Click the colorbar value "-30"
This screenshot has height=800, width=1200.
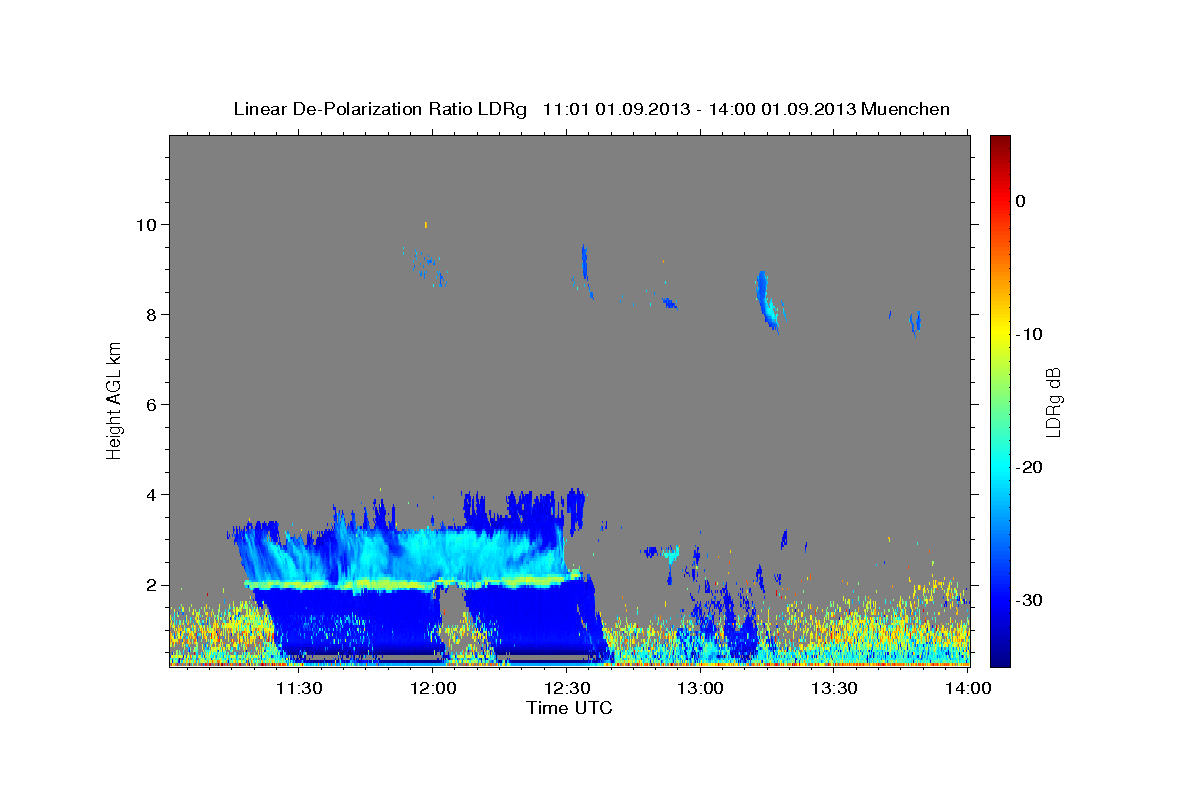point(1030,600)
